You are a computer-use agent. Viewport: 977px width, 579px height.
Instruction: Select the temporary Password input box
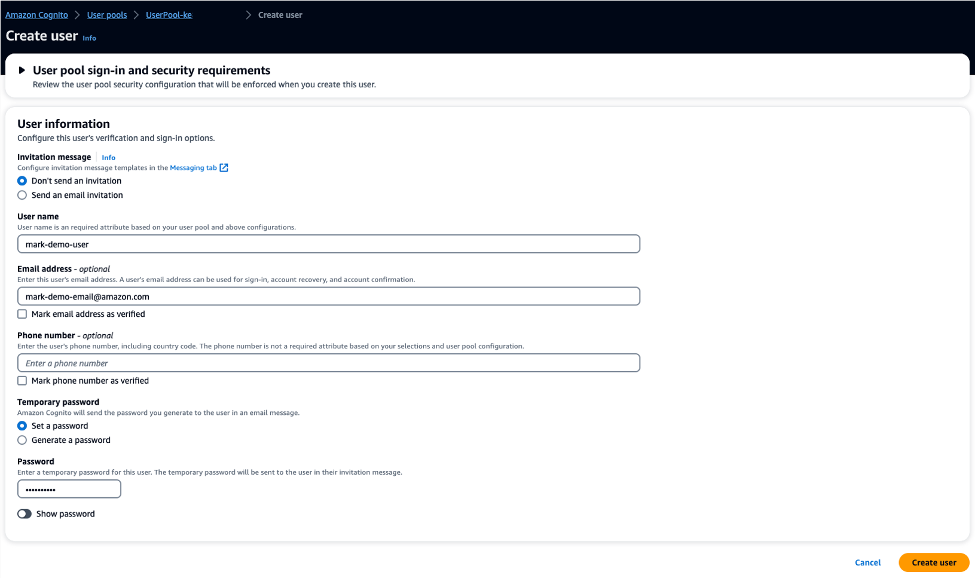(x=68, y=488)
